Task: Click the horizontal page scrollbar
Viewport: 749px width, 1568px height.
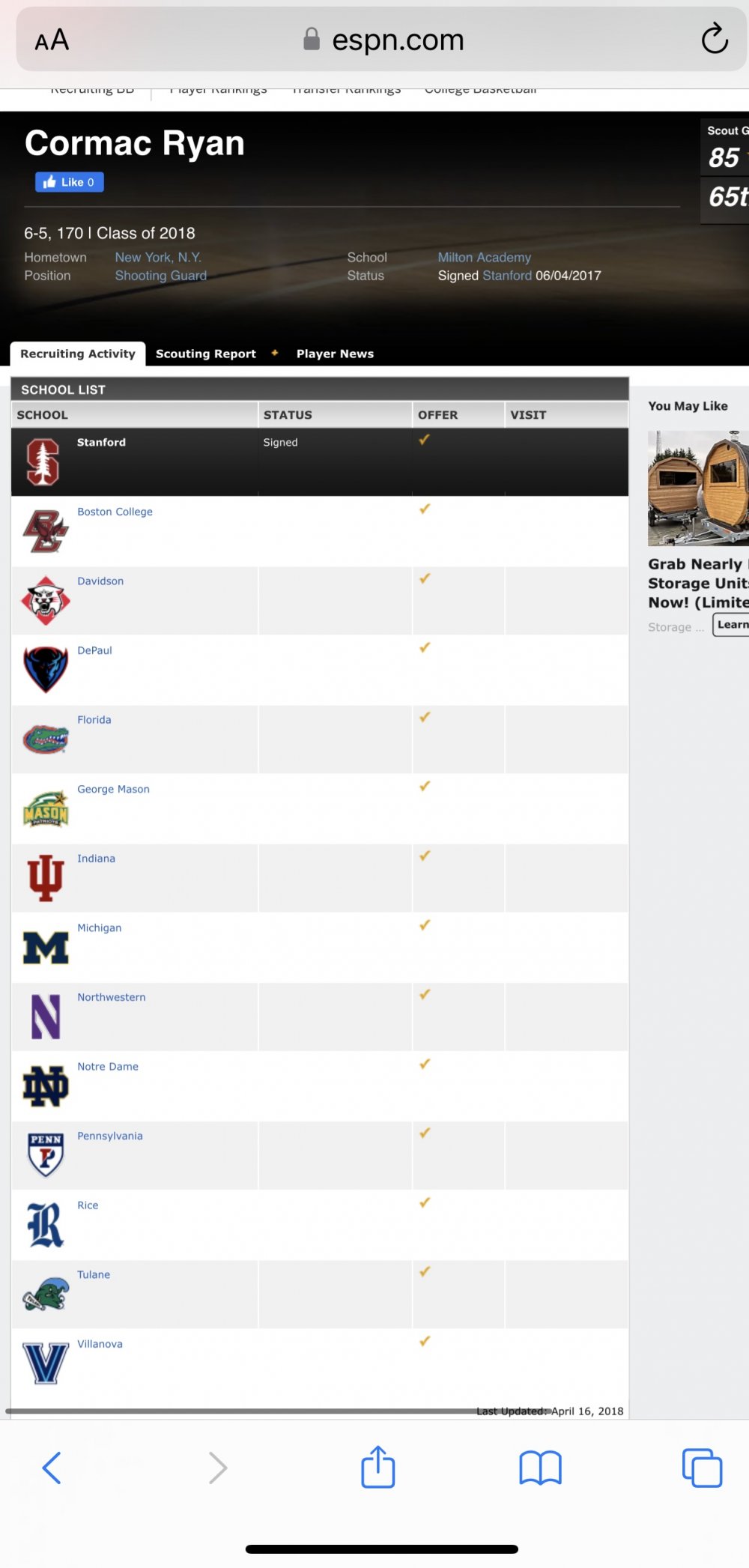Action: pos(277,1411)
